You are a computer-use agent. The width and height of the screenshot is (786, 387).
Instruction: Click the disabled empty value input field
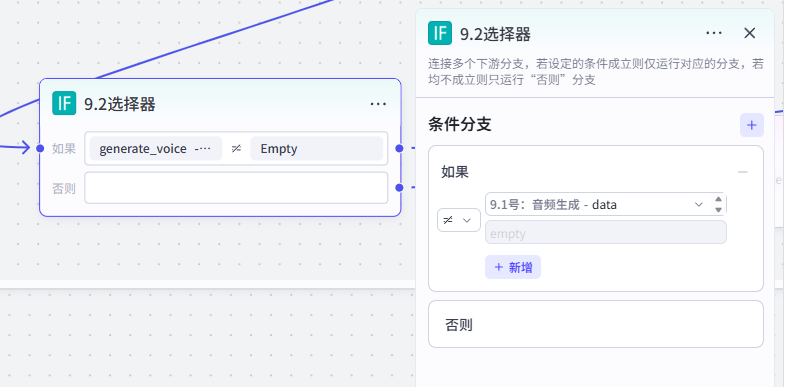coord(606,232)
